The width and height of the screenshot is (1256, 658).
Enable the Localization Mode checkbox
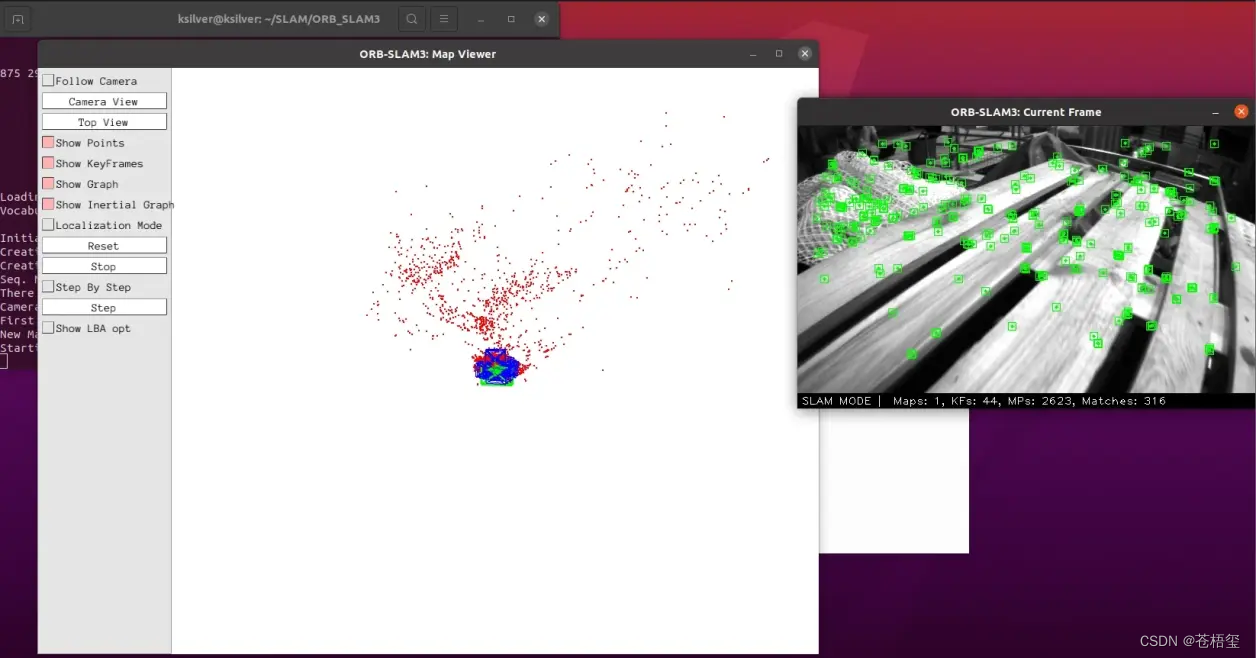pyautogui.click(x=48, y=225)
